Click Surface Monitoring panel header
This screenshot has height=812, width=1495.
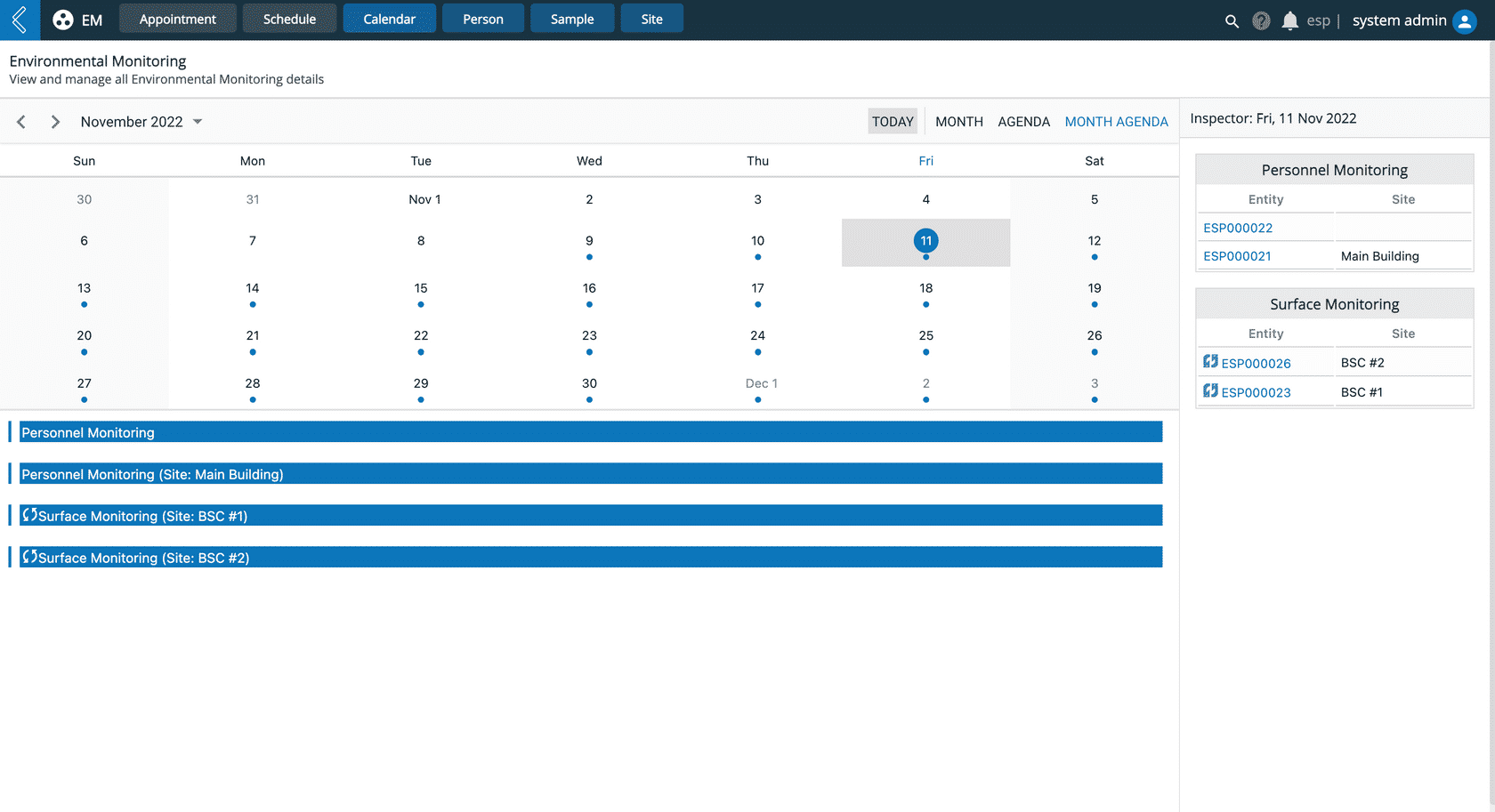pyautogui.click(x=1334, y=304)
